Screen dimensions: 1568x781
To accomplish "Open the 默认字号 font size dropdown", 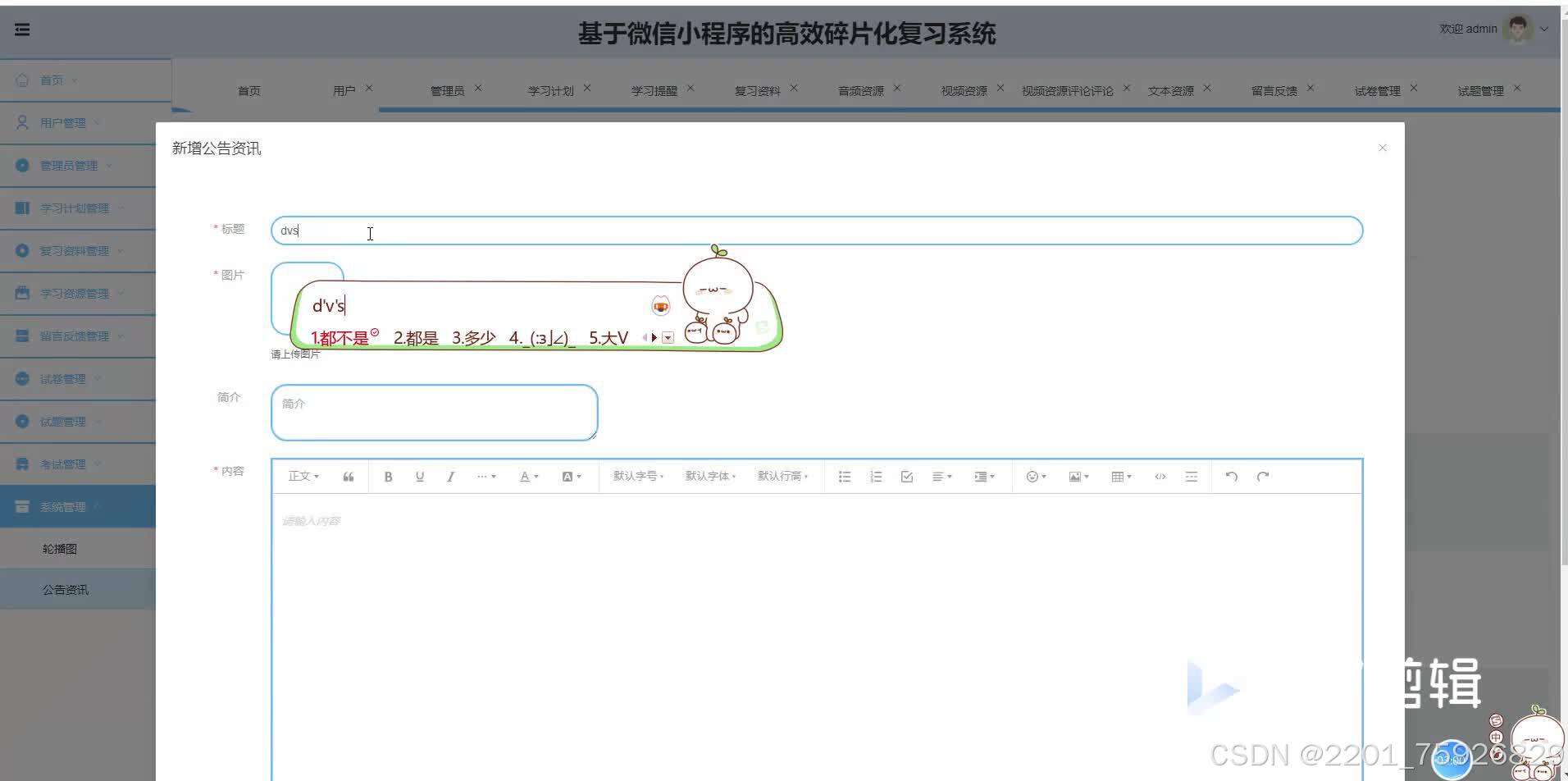I will 638,477.
